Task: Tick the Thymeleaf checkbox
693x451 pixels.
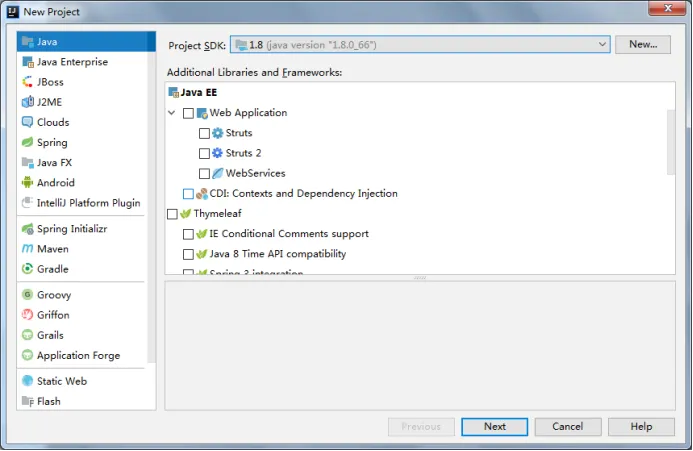Action: coord(173,214)
